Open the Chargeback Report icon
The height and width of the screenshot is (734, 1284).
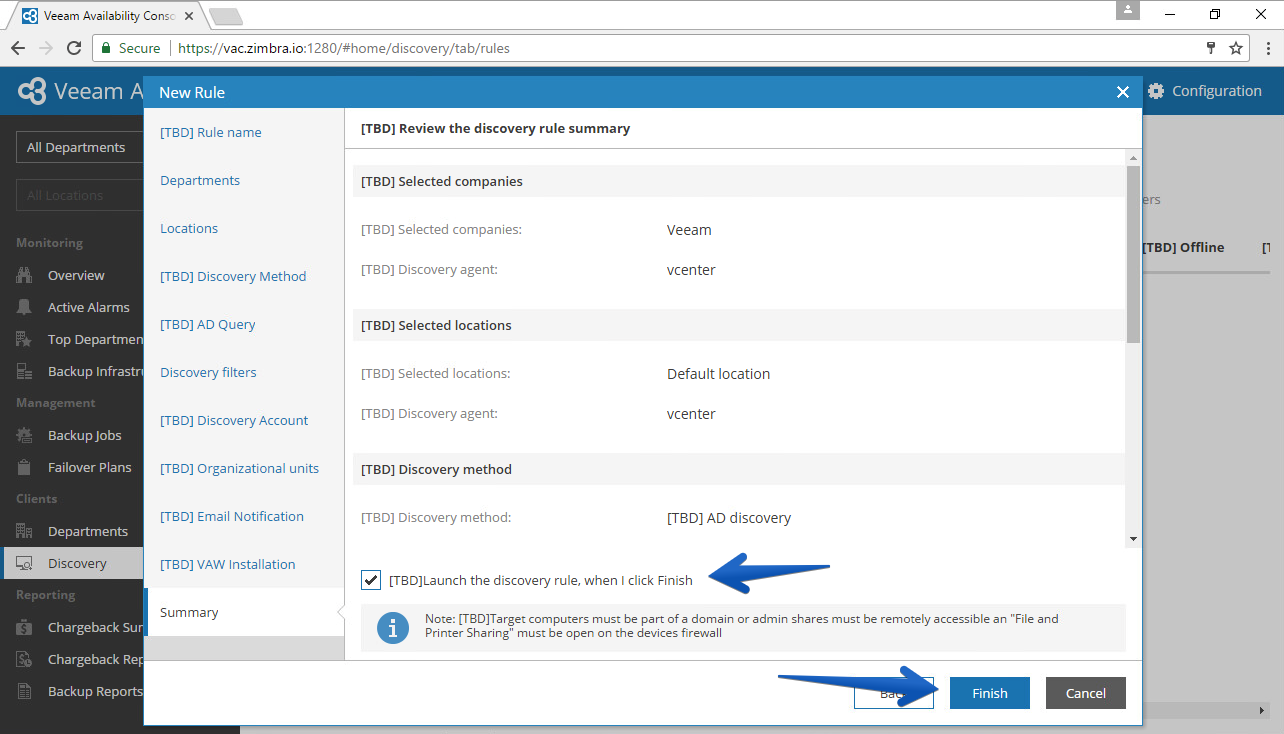tap(25, 660)
